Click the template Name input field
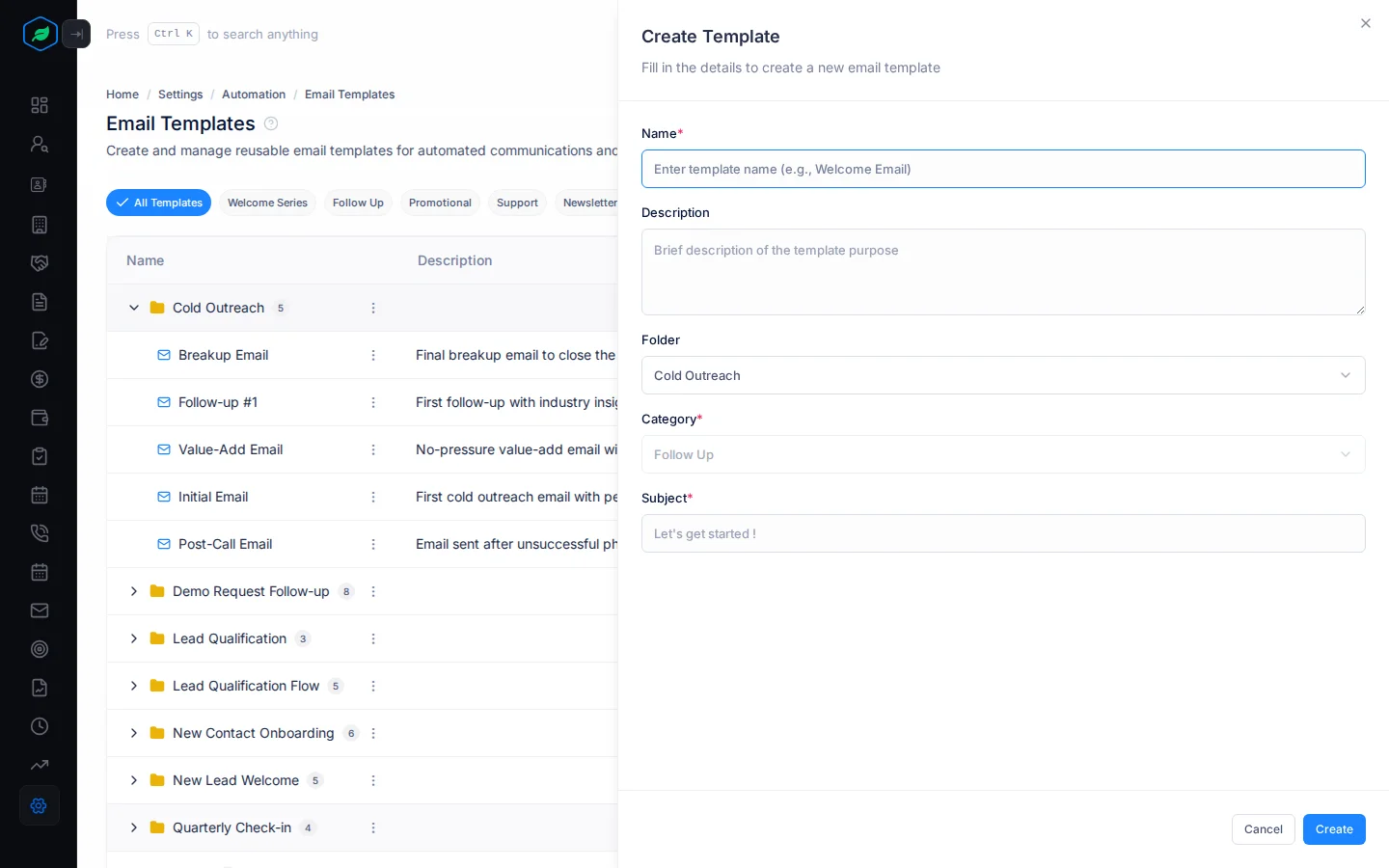The height and width of the screenshot is (868, 1389). 1003,169
